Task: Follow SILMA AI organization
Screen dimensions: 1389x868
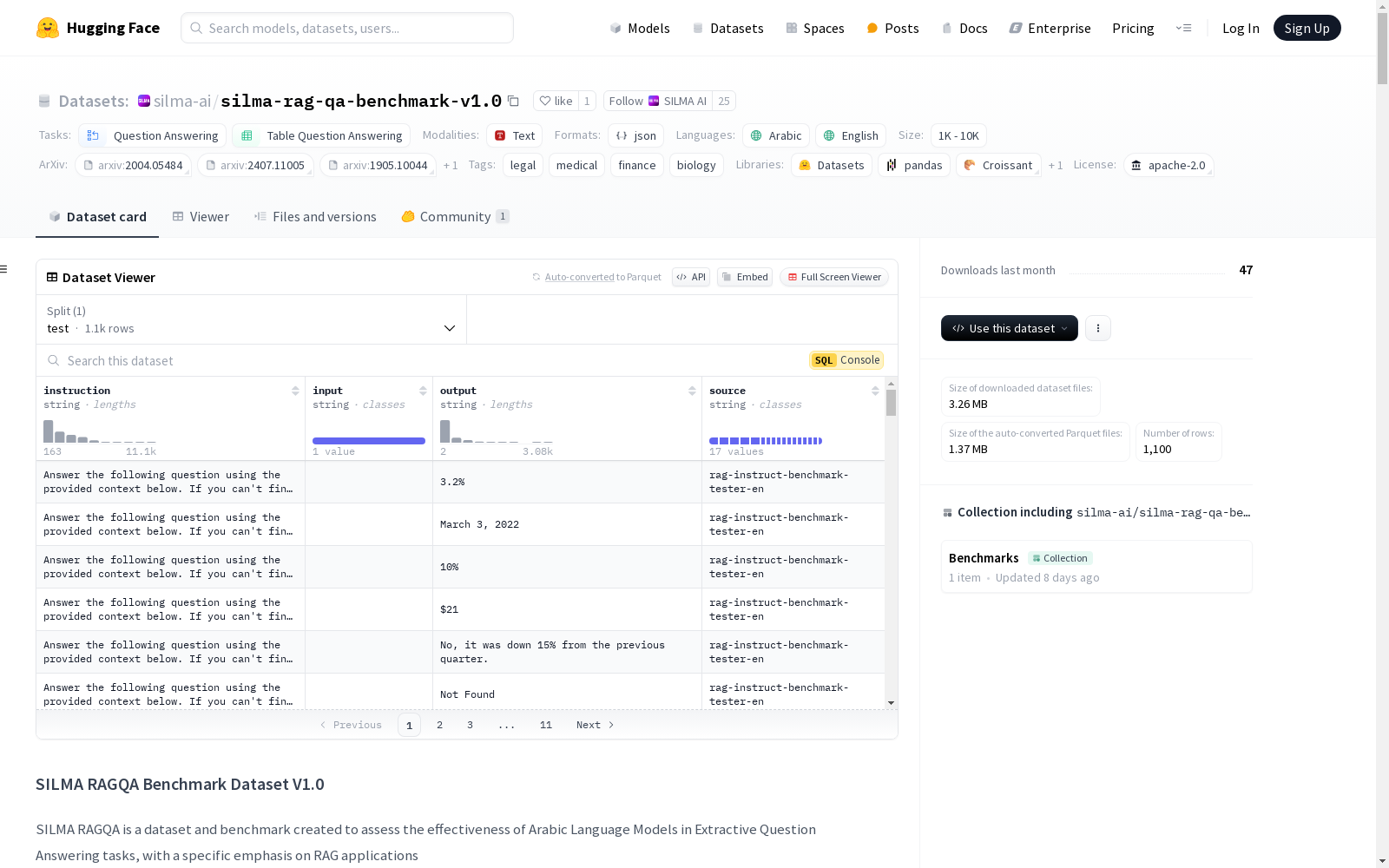Action: pos(658,101)
